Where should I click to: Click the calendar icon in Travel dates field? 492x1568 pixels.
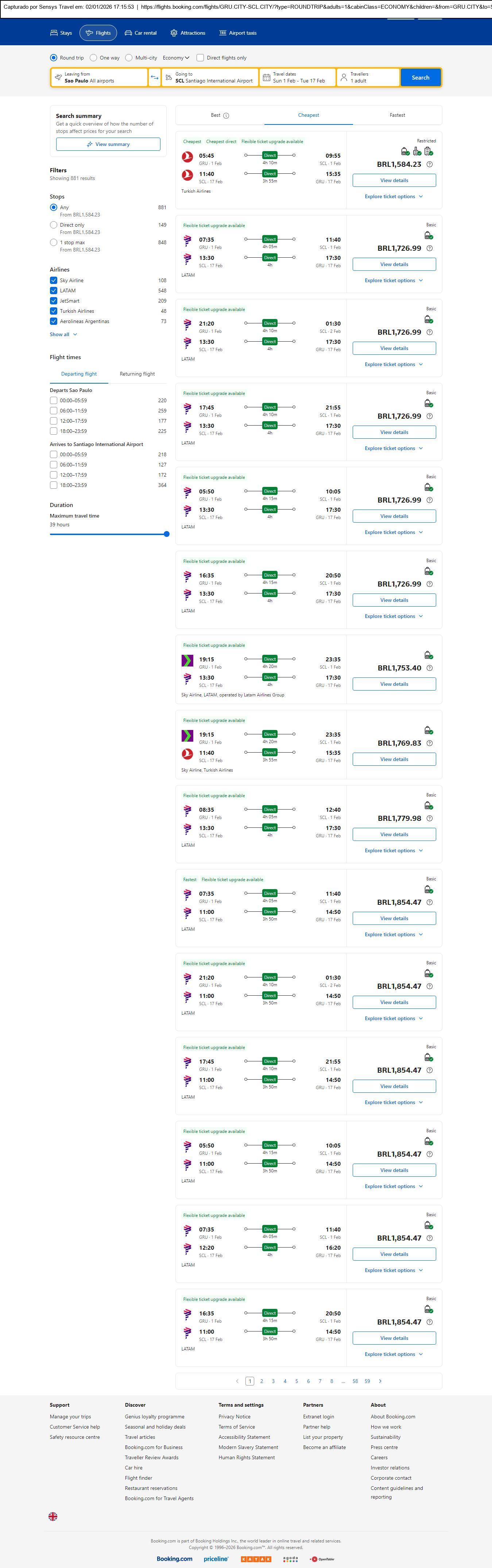point(266,77)
